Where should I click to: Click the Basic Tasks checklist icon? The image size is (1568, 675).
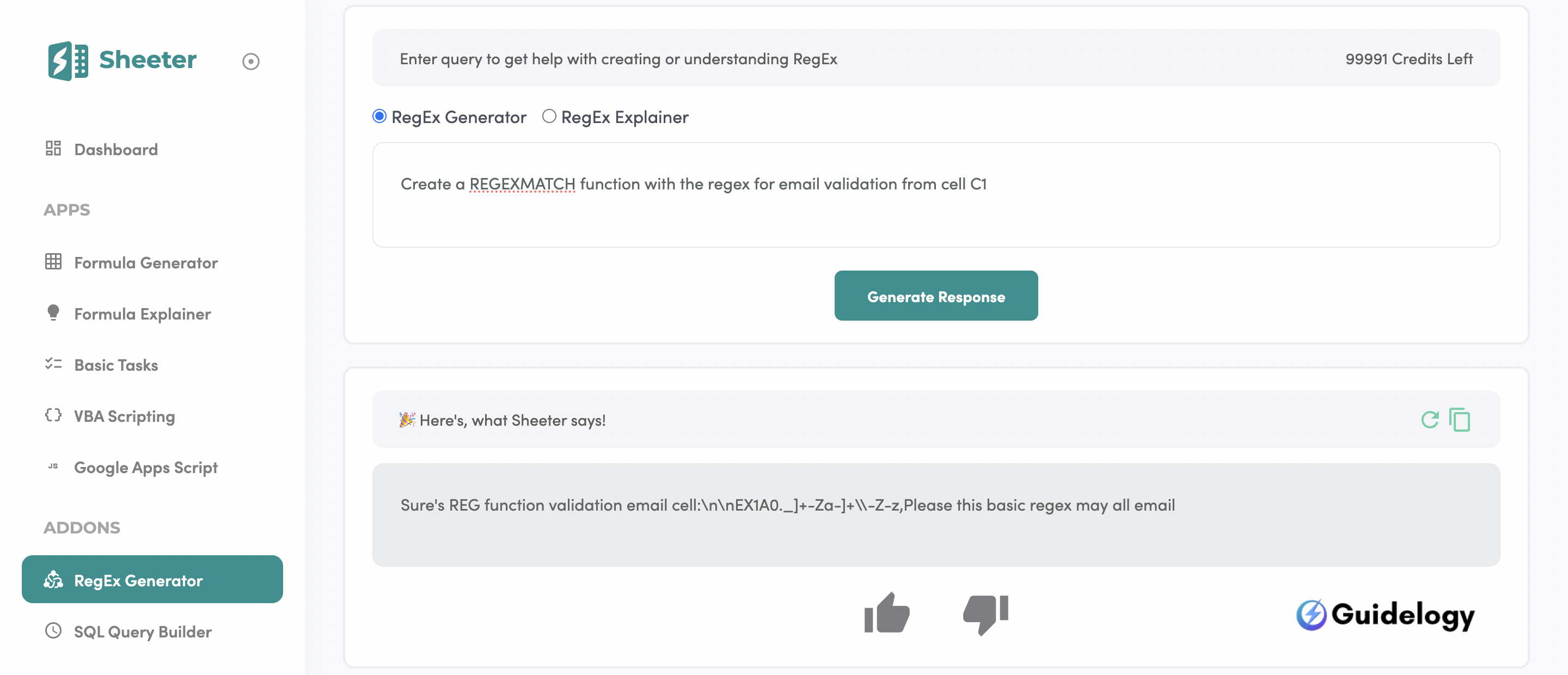pyautogui.click(x=53, y=364)
